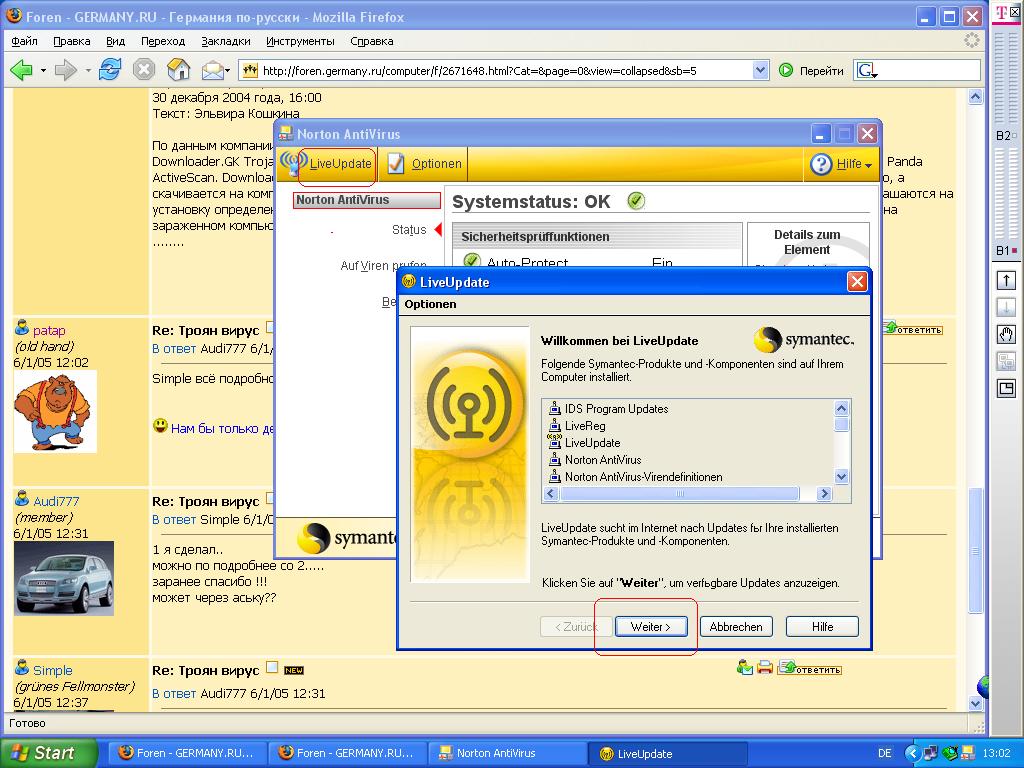Click the tray icon left of the clock
1024x768 pixels.
pos(968,753)
